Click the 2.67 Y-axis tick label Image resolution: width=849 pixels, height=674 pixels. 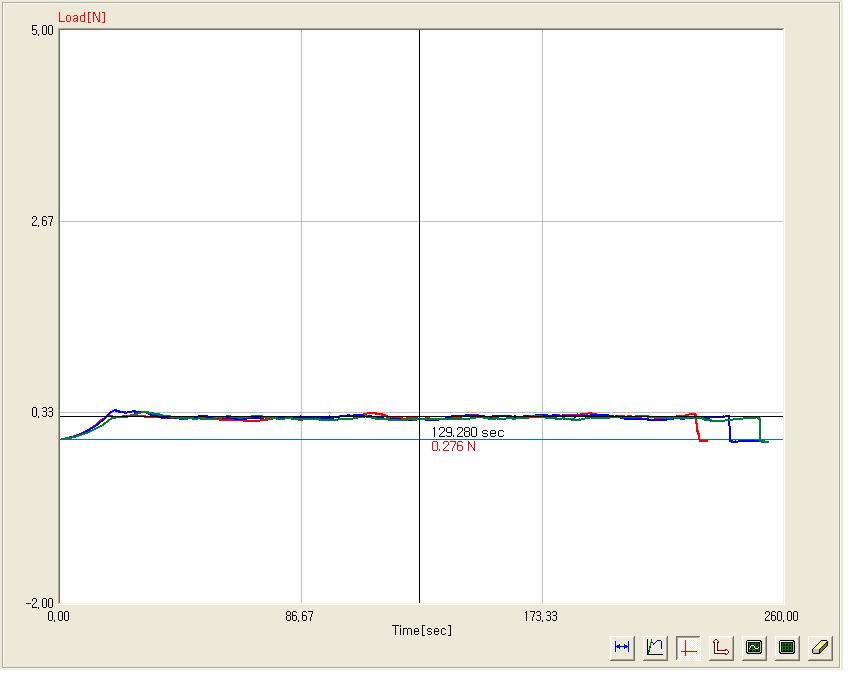42,221
